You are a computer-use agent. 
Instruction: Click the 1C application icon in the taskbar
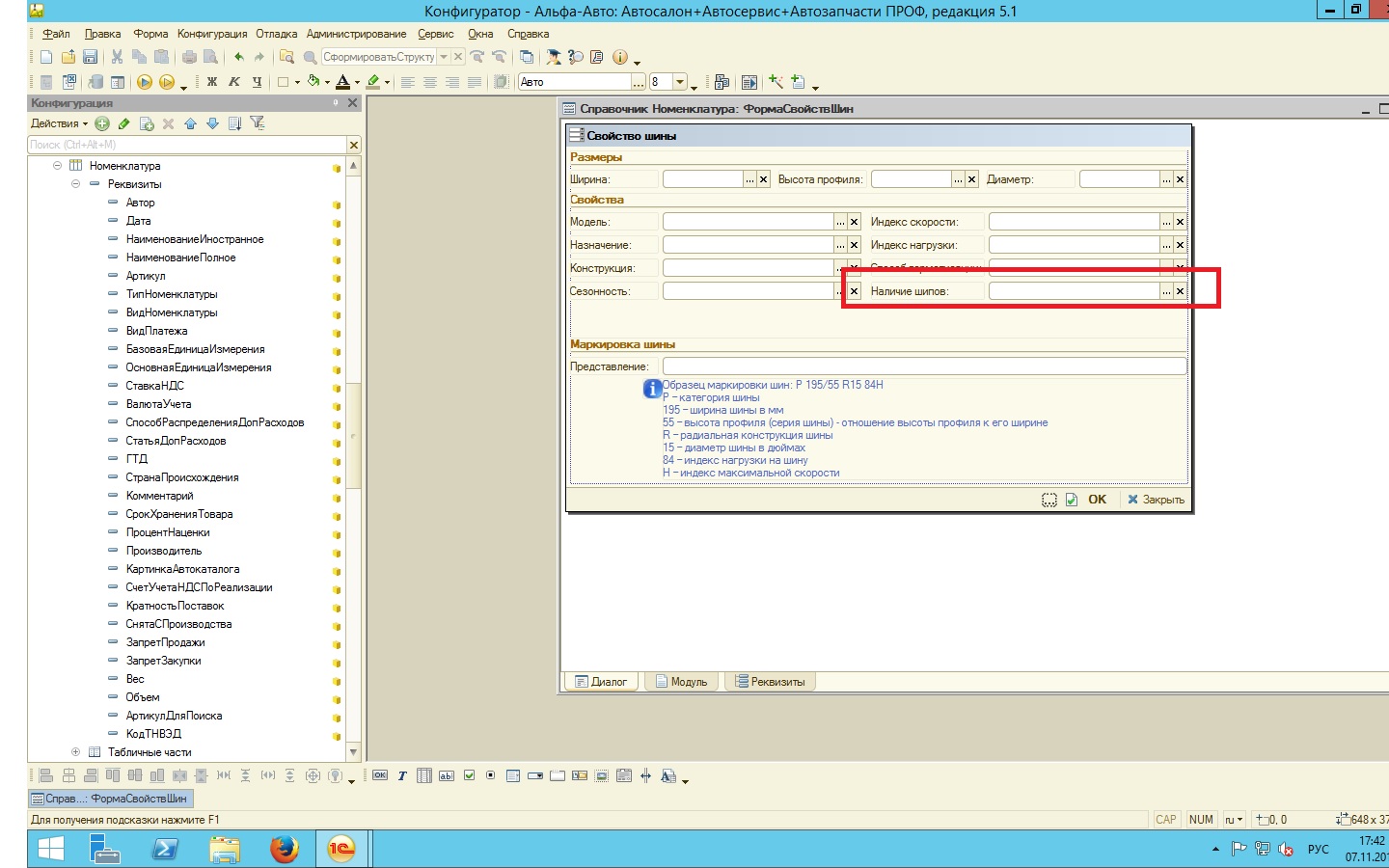[341, 849]
